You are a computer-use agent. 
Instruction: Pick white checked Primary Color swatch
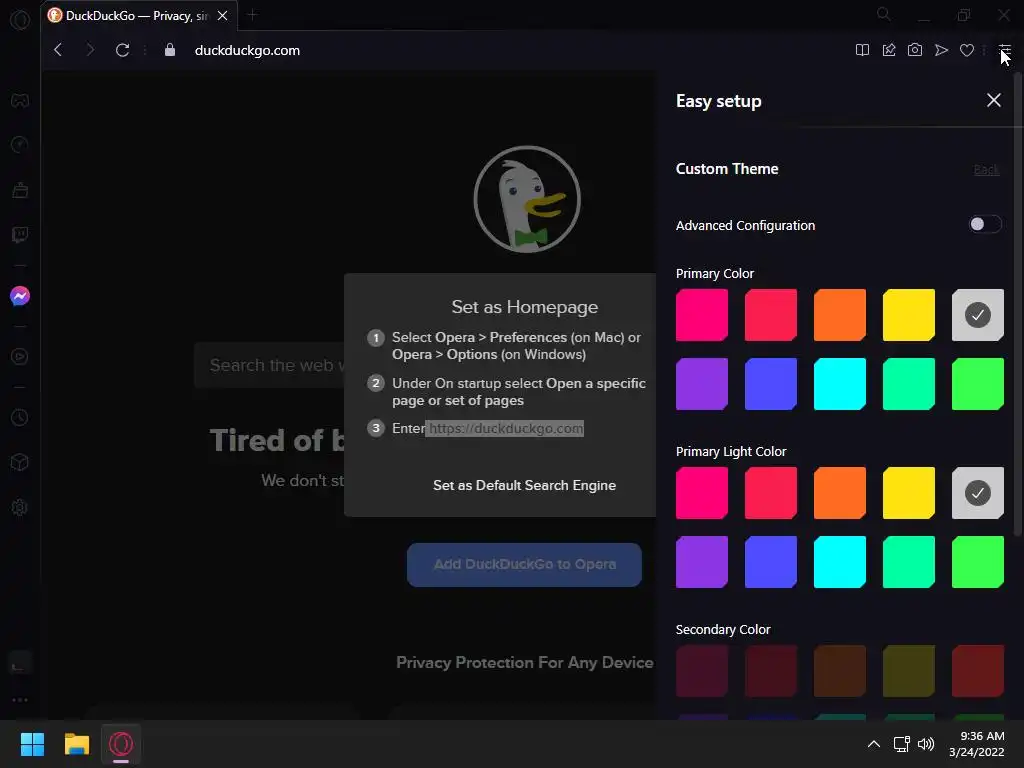point(978,315)
